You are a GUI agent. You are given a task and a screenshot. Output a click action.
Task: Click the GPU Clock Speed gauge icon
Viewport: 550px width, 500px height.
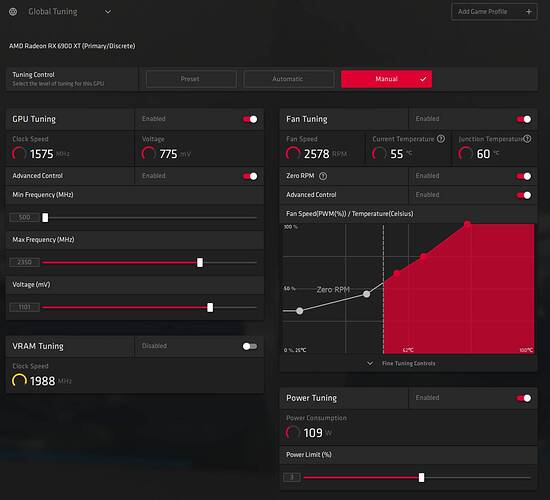click(x=19, y=154)
